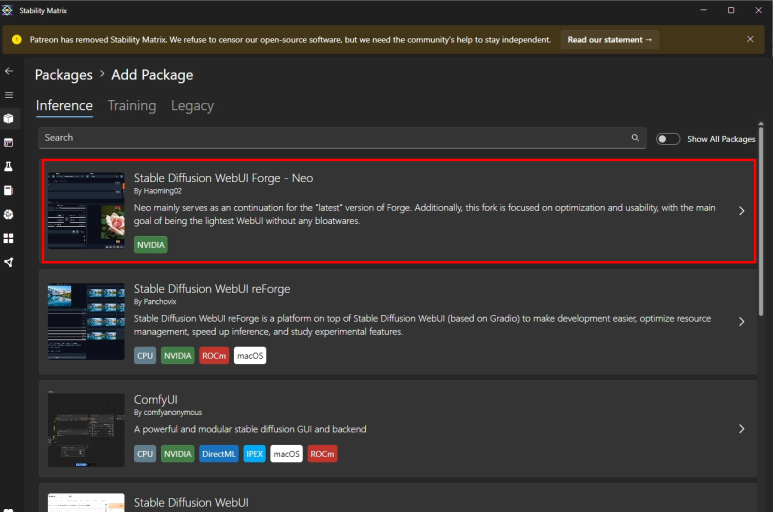Image resolution: width=773 pixels, height=512 pixels.
Task: Click the ROCm tag on WebUI reForge
Action: 214,356
